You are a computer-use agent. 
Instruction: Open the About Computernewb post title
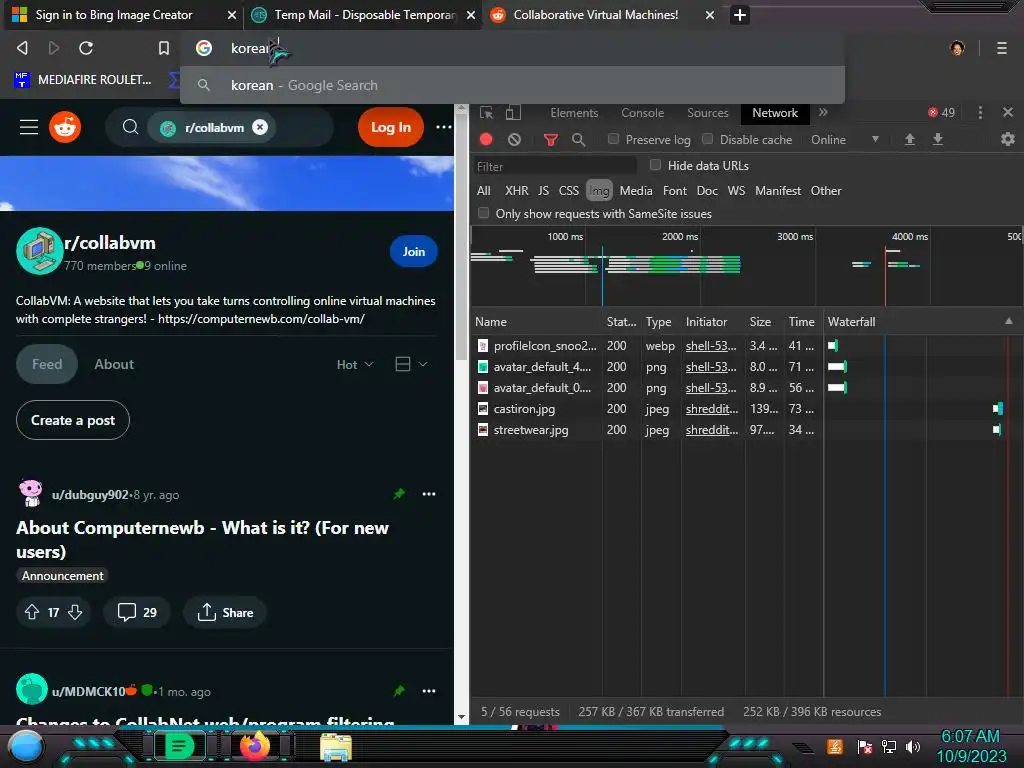click(202, 539)
